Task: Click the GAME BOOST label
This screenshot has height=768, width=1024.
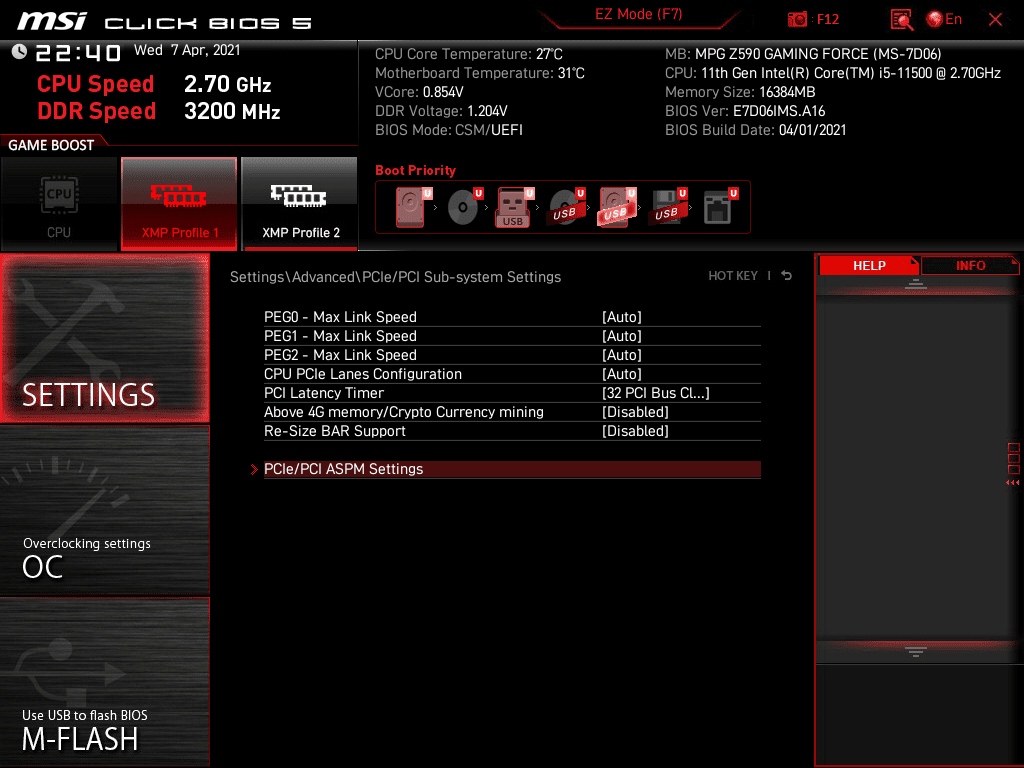Action: 51,145
